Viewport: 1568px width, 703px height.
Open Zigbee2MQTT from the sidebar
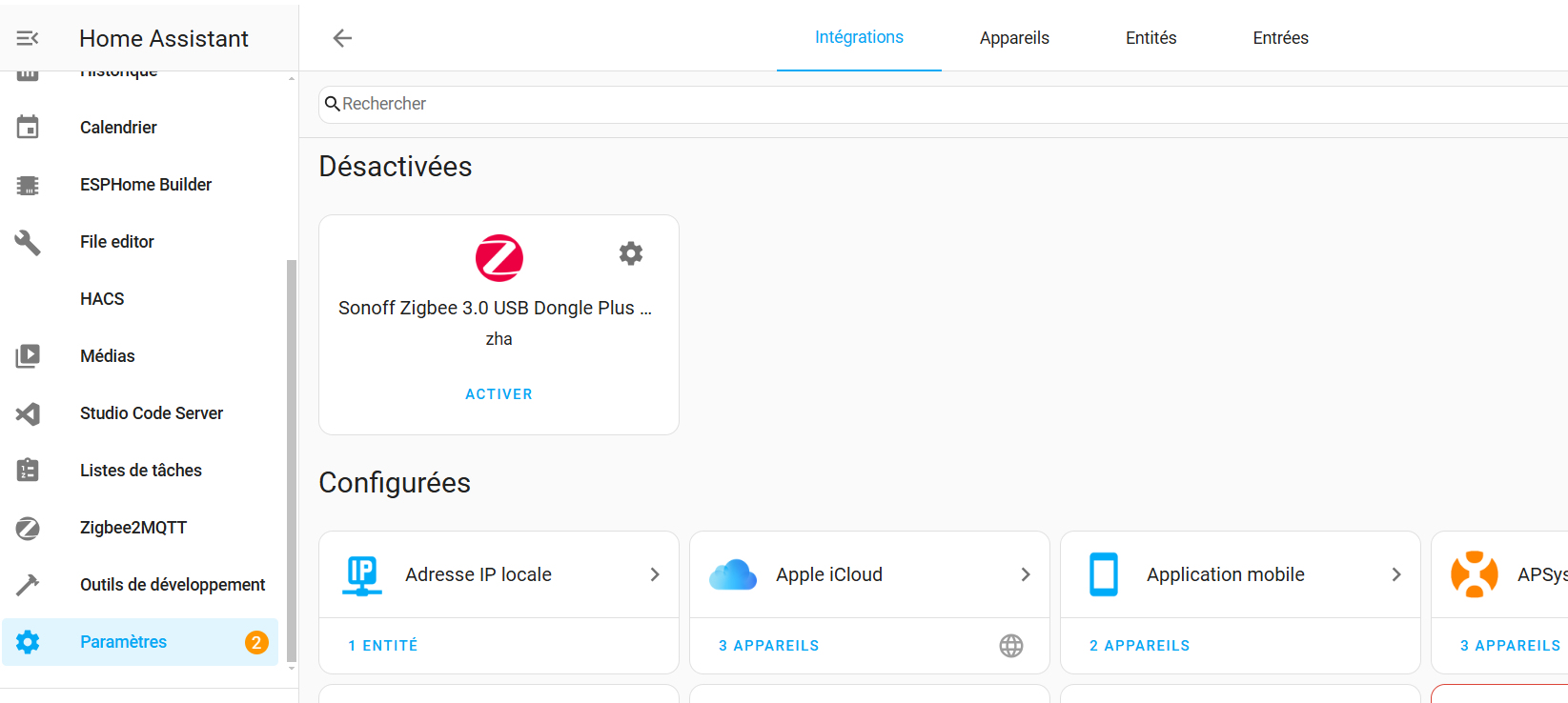tap(132, 528)
